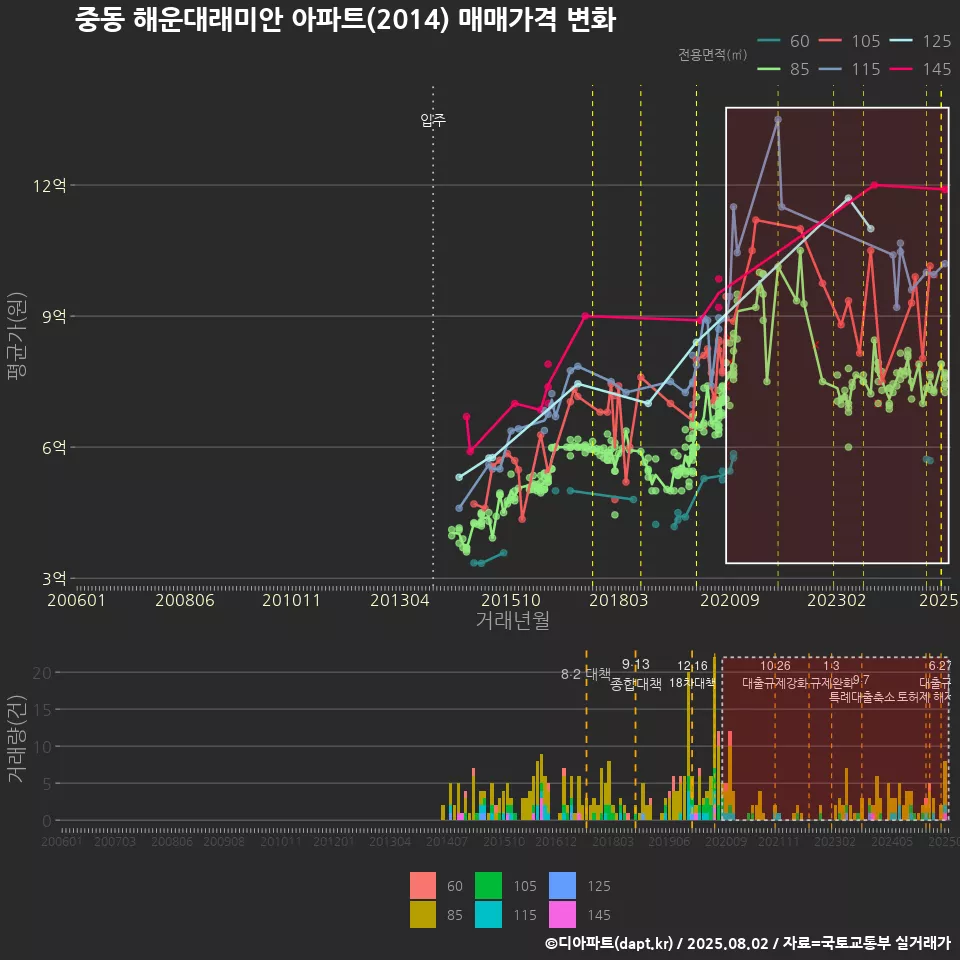The image size is (960, 960).
Task: Click the highest 115 line peak data point
Action: point(778,120)
